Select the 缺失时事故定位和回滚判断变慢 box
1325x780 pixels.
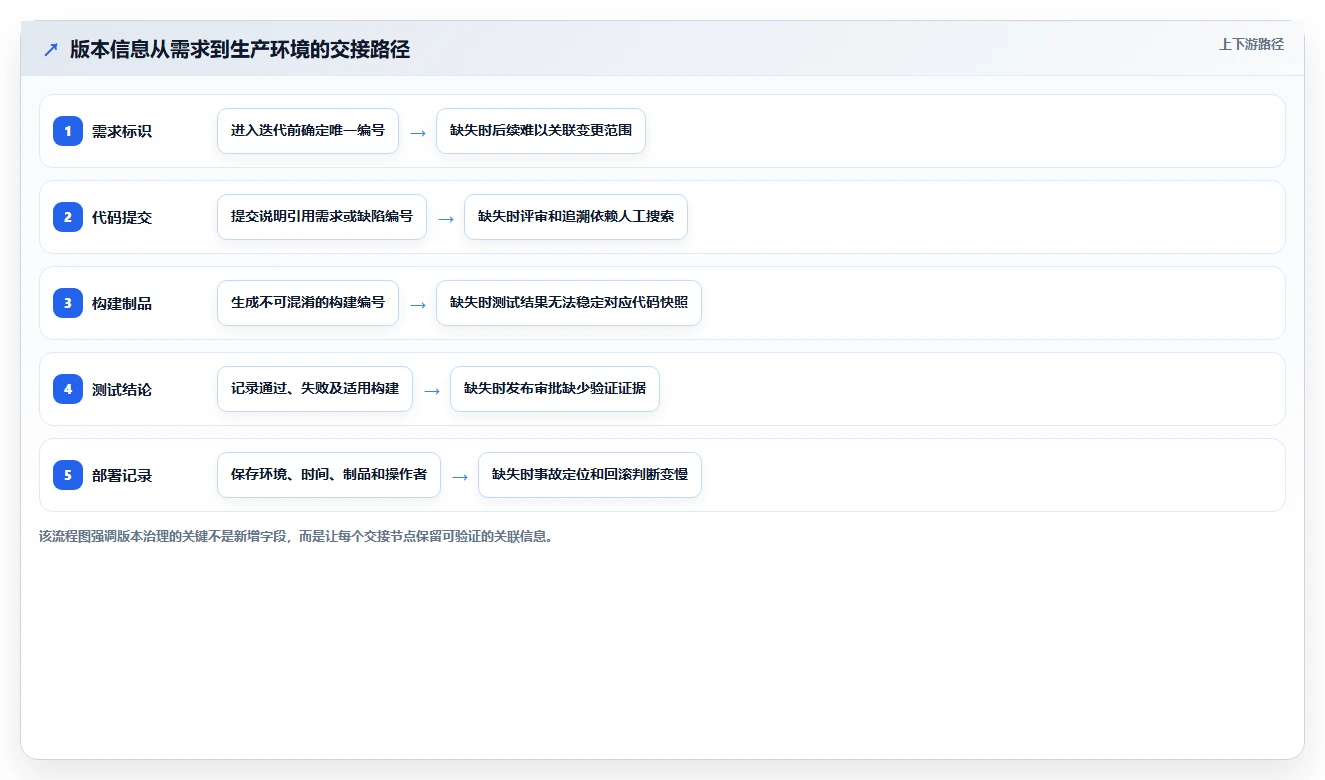[590, 475]
